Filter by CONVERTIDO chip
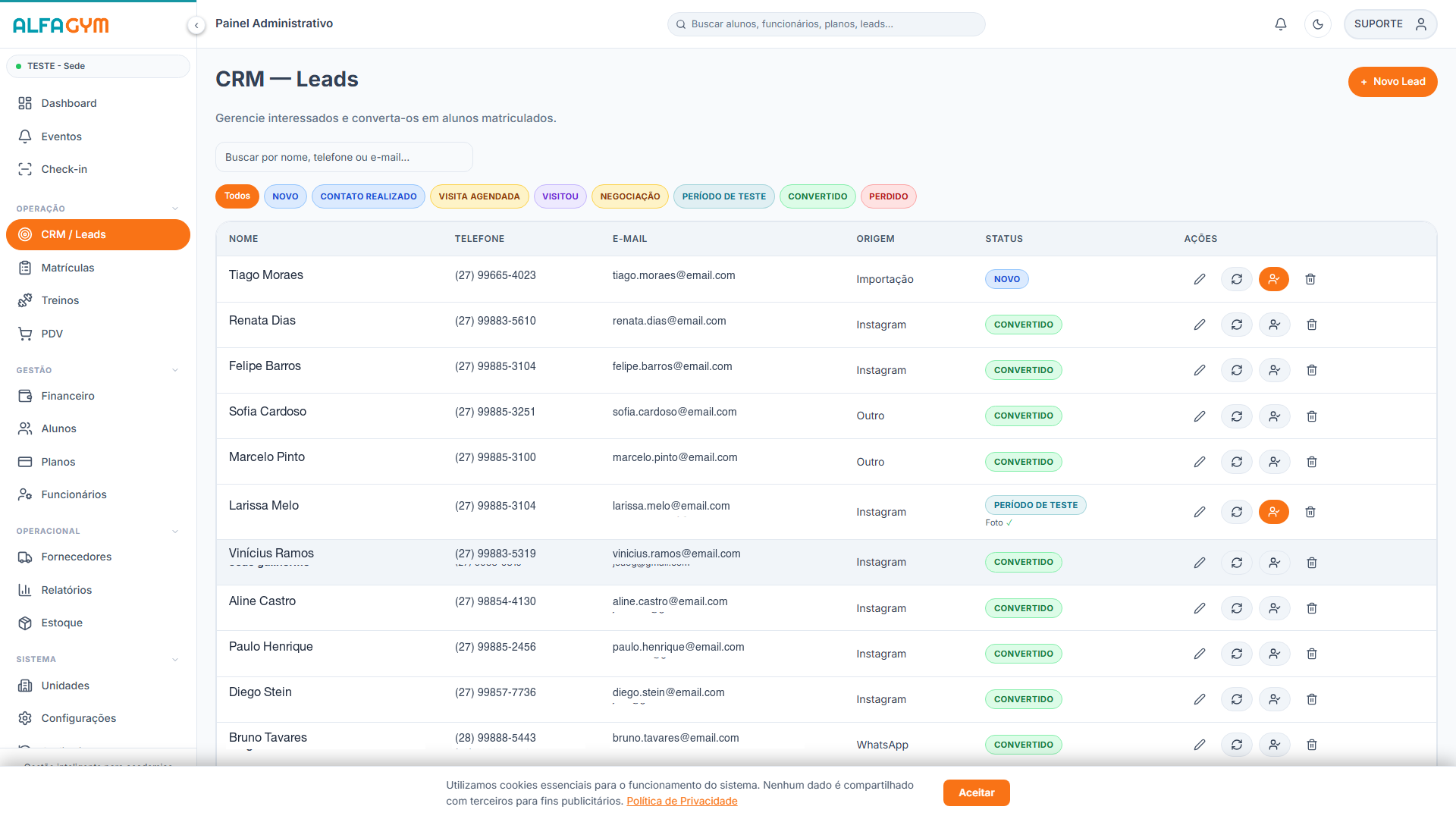This screenshot has width=1456, height=819. coord(817,196)
